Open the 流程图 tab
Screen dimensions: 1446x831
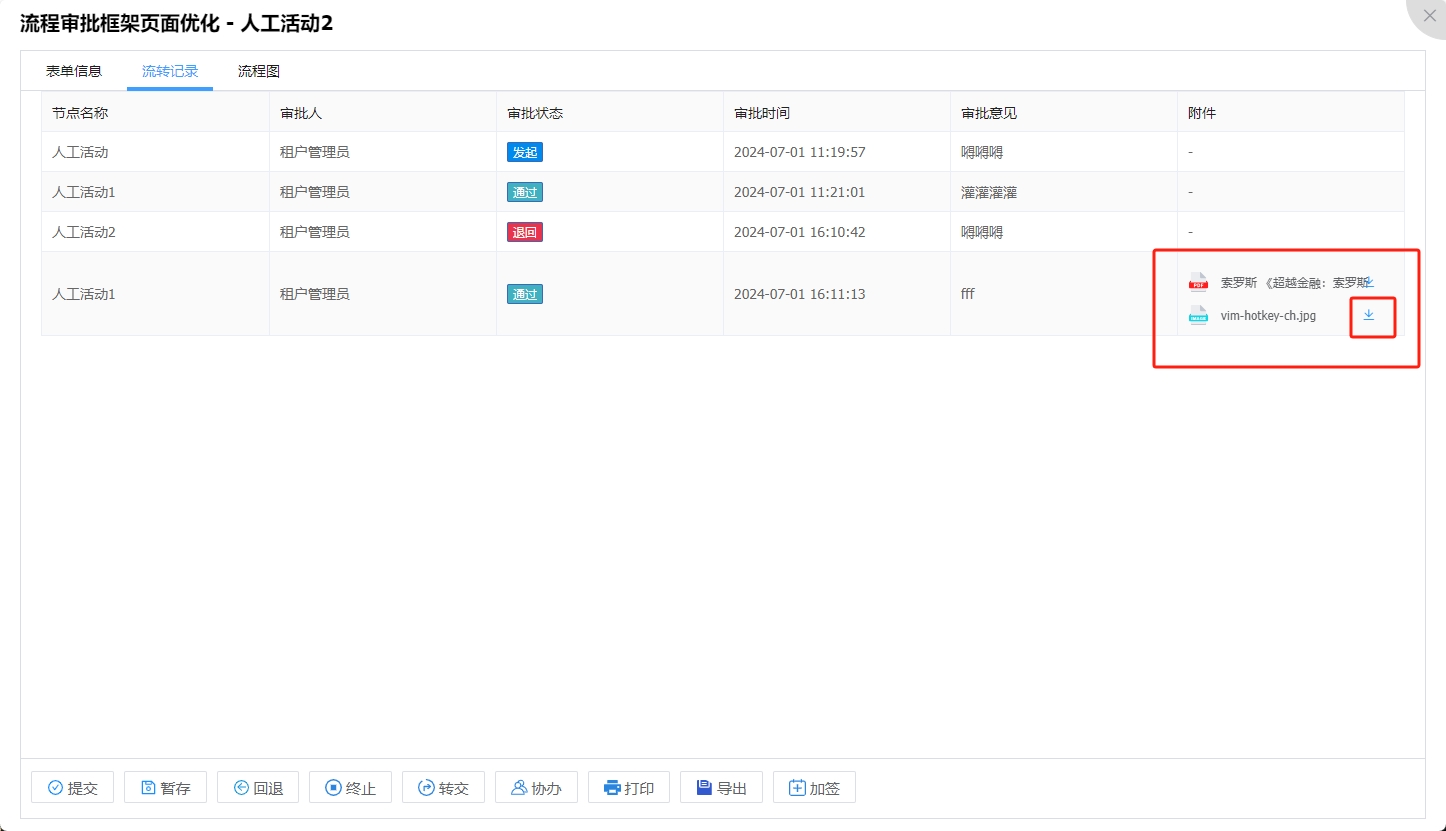pos(258,71)
